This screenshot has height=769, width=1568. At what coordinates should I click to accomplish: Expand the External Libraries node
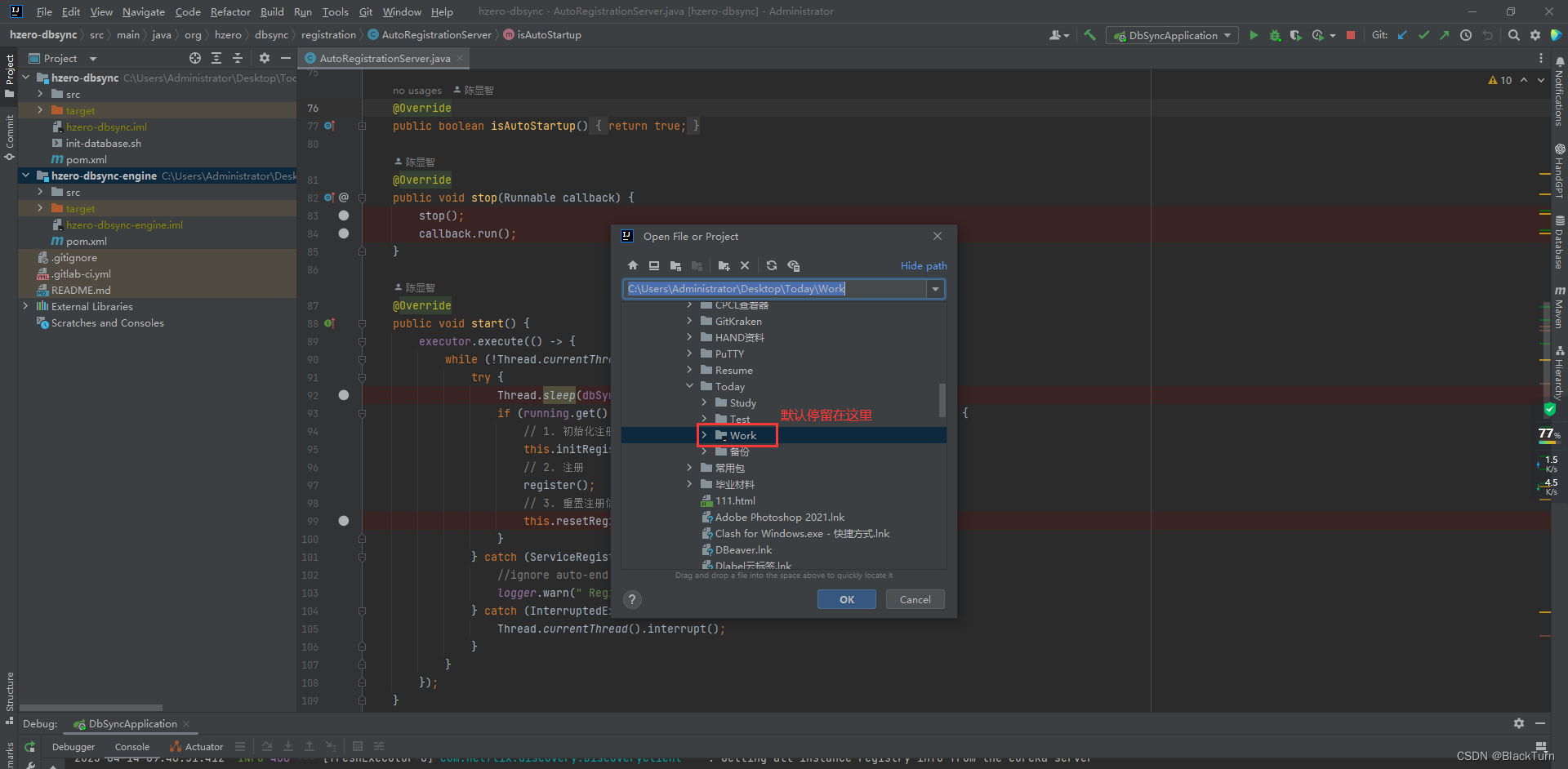(x=25, y=306)
